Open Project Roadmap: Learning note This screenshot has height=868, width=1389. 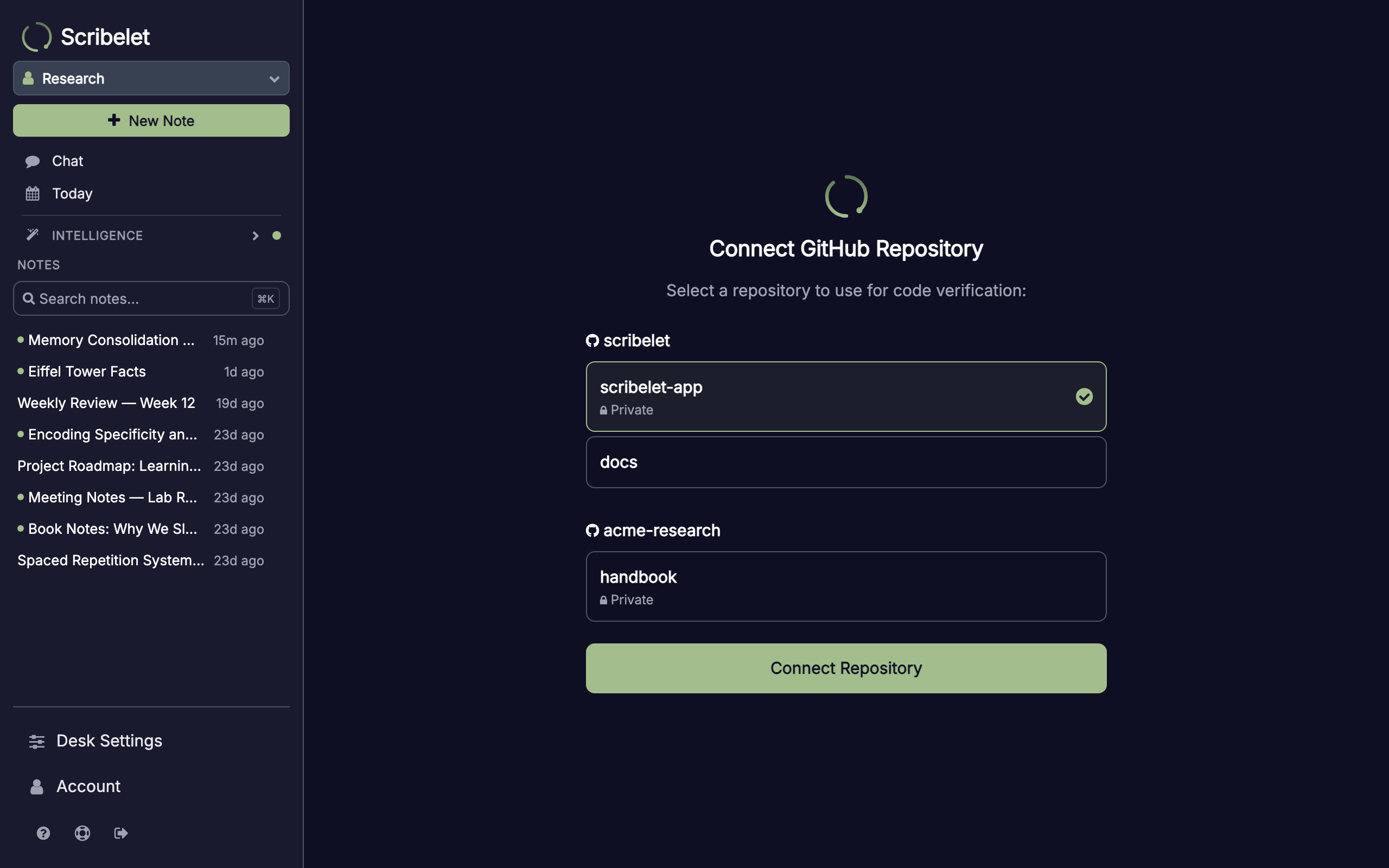(141, 466)
